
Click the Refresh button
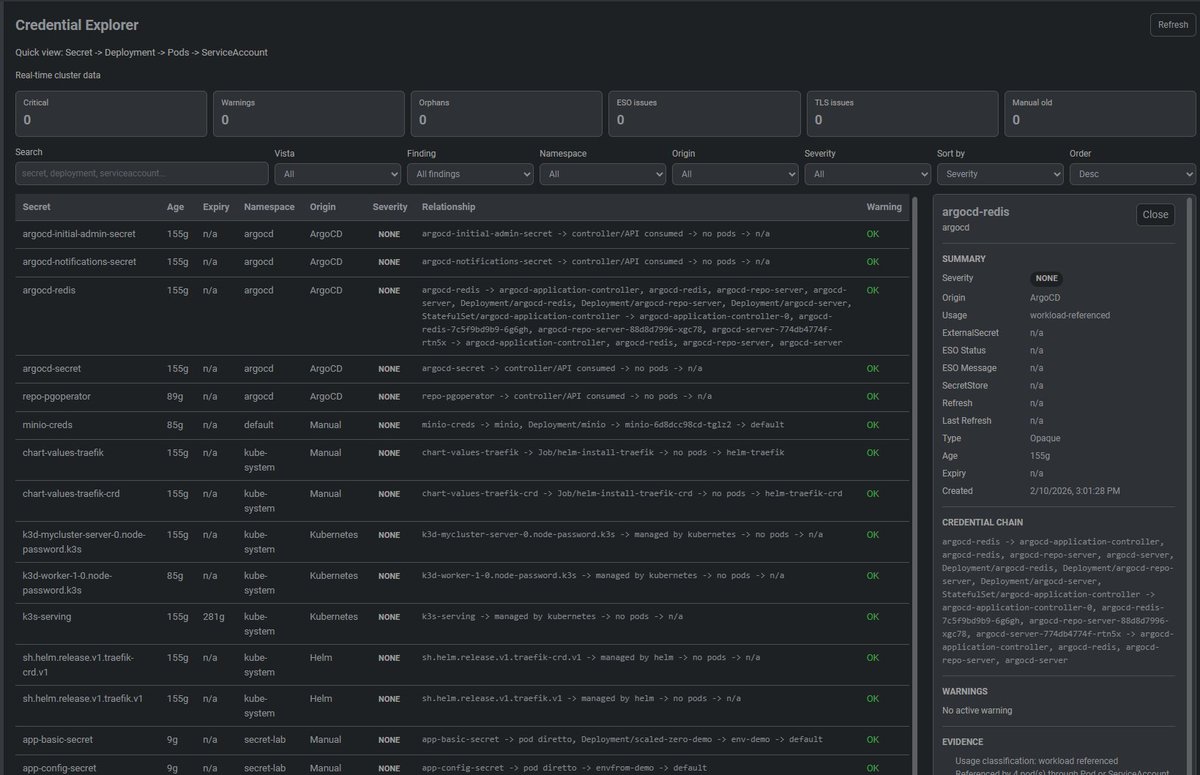click(1173, 25)
